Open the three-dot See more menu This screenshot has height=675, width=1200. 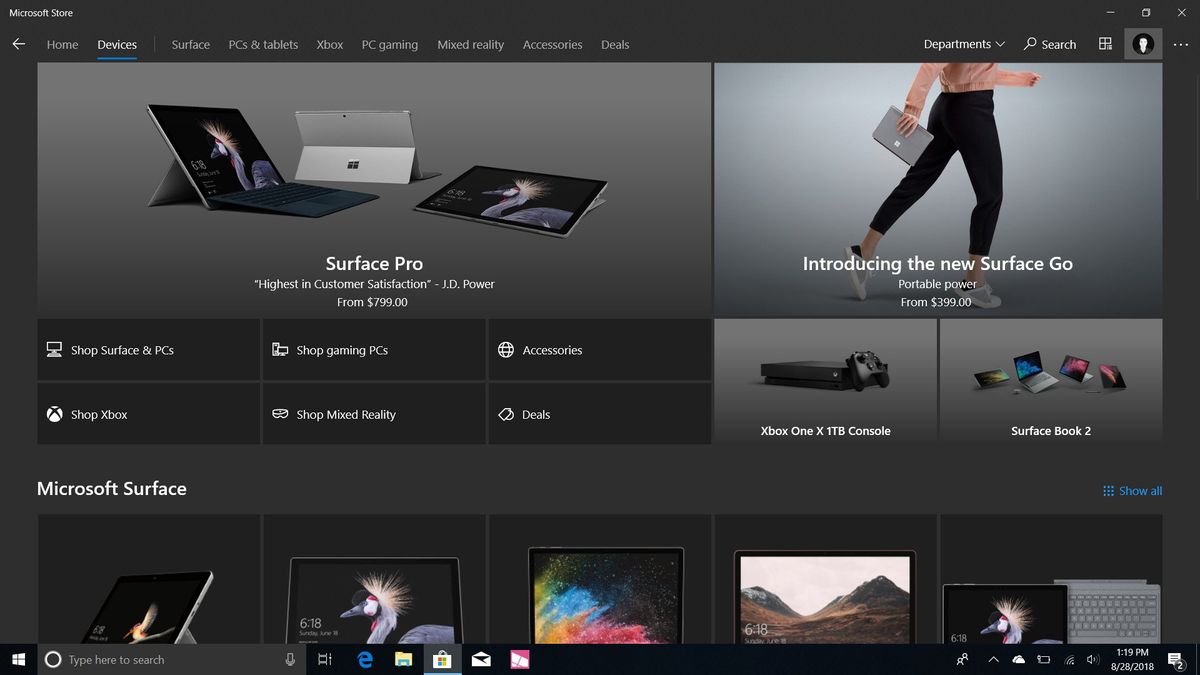click(1181, 44)
